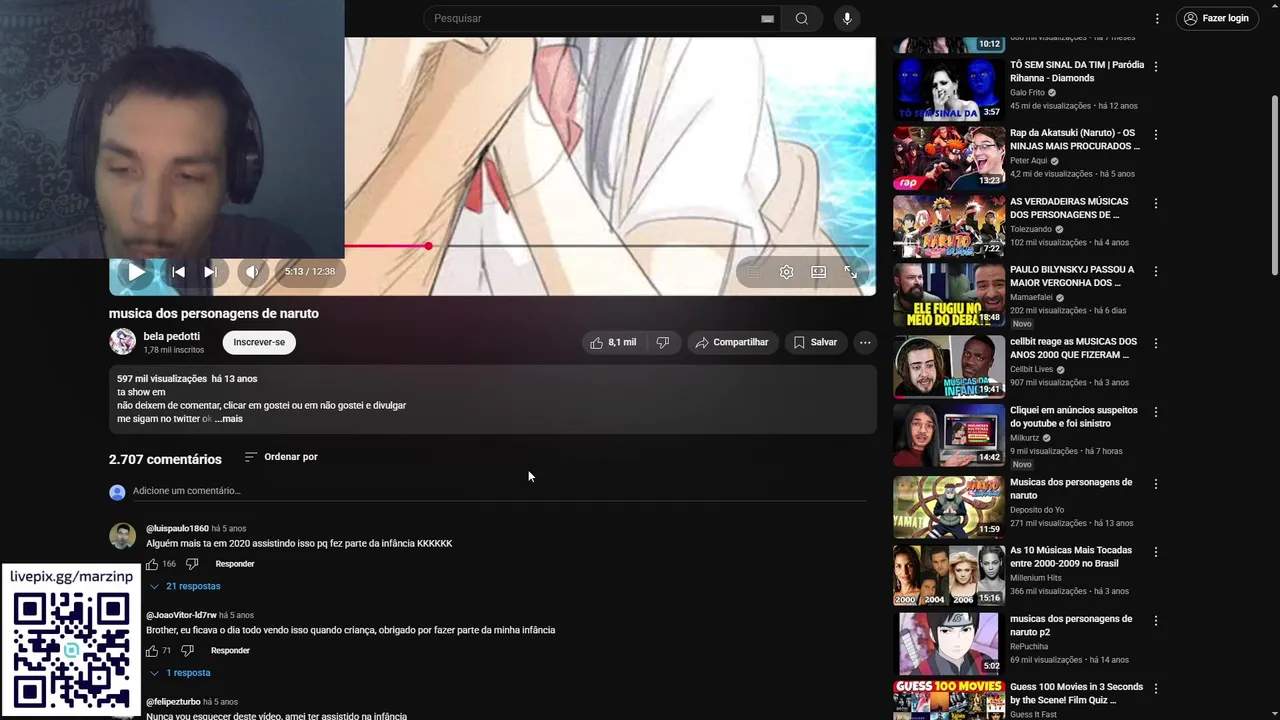The height and width of the screenshot is (720, 1280).
Task: Open TÔ SEM SINAL DA TIM video thumbnail
Action: point(949,89)
